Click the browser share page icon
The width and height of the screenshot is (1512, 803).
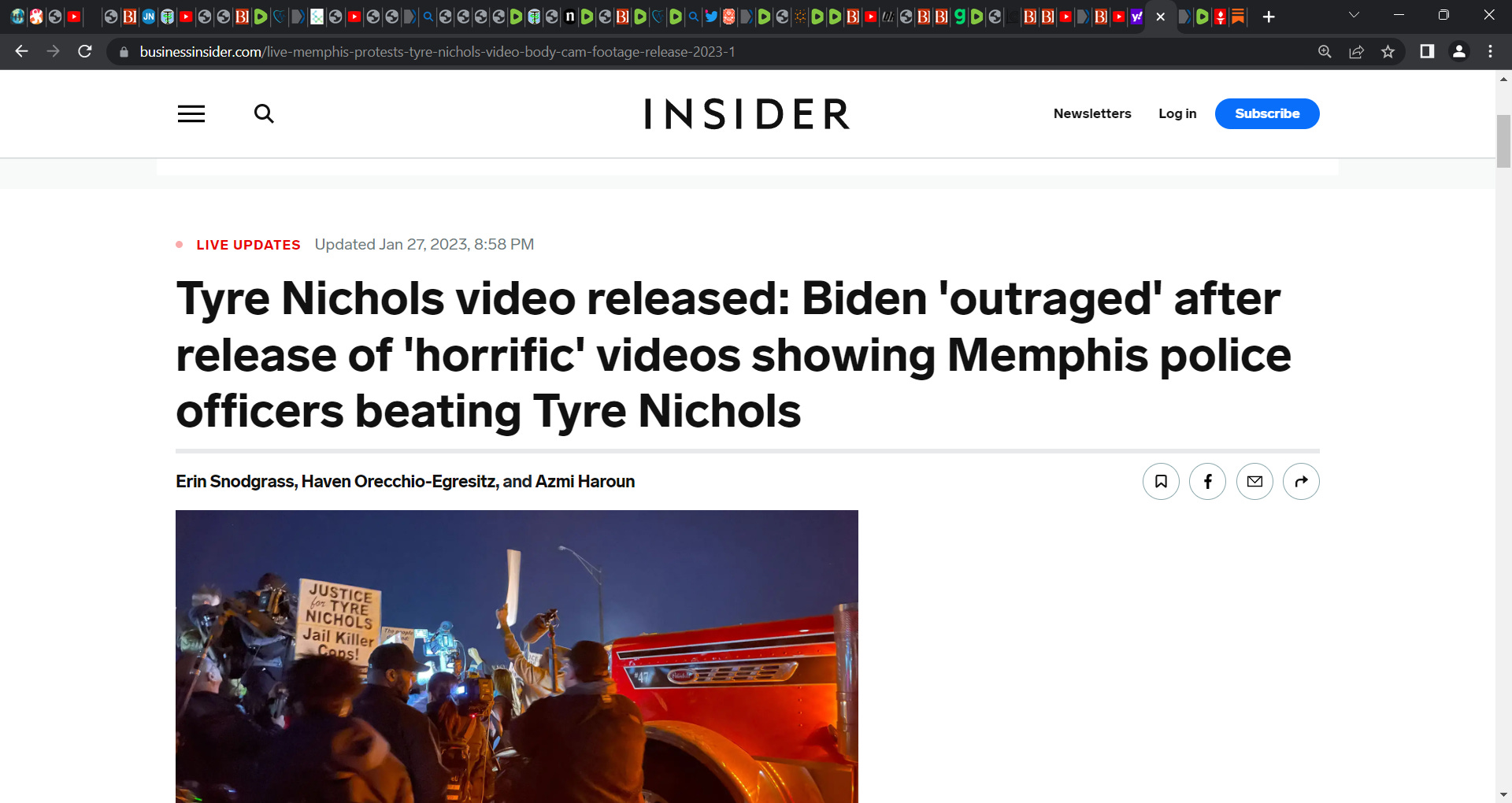point(1356,52)
